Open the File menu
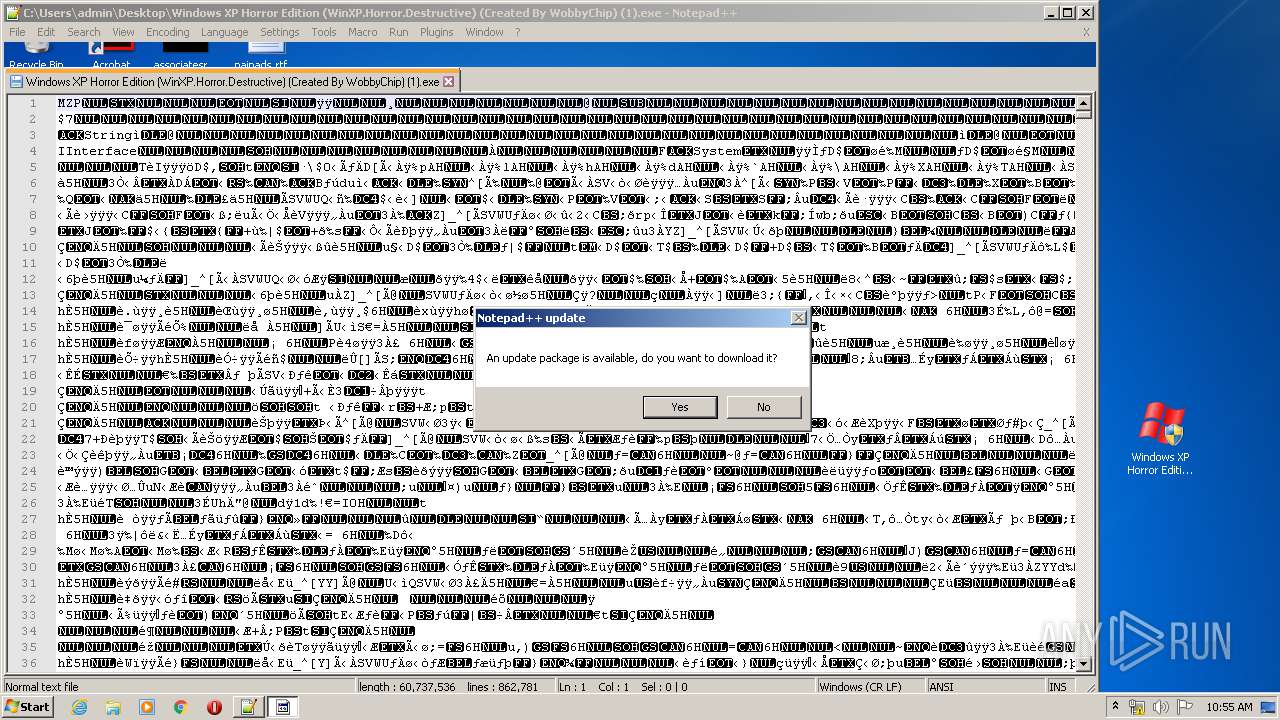 [17, 32]
